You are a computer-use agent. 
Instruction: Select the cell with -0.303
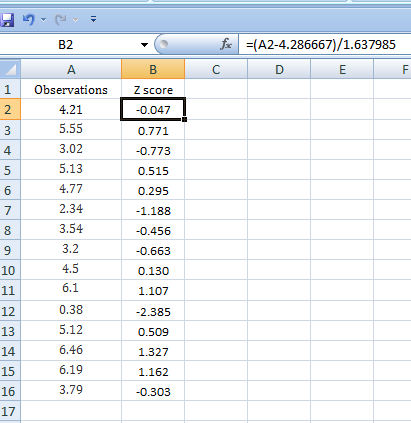point(153,390)
